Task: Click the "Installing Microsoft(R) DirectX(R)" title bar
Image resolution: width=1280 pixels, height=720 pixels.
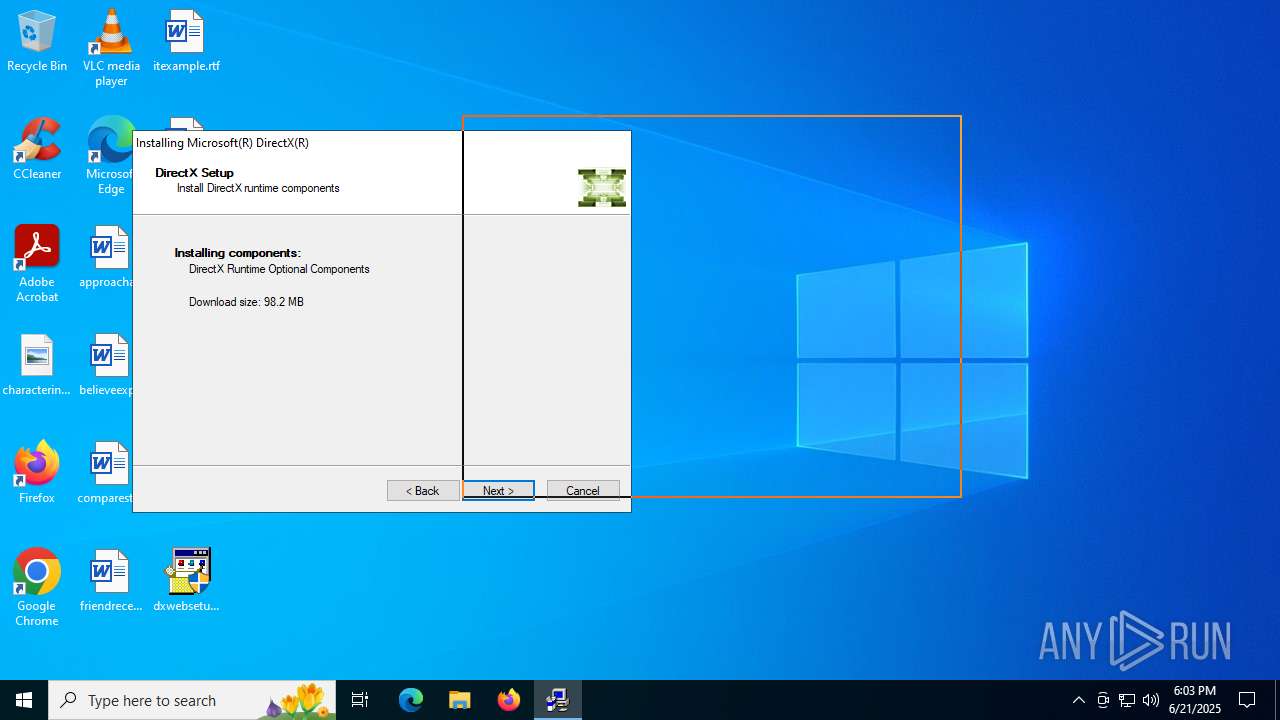Action: click(x=382, y=143)
